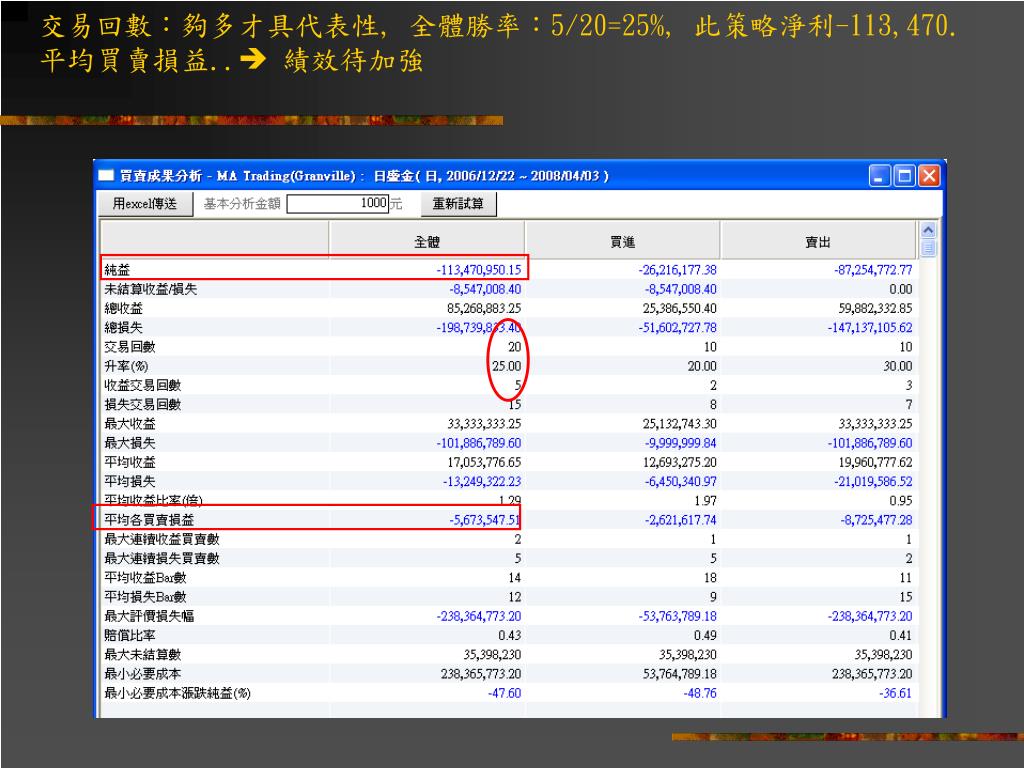
Task: Click the 平均損失Bar數 row label
Action: pos(146,597)
